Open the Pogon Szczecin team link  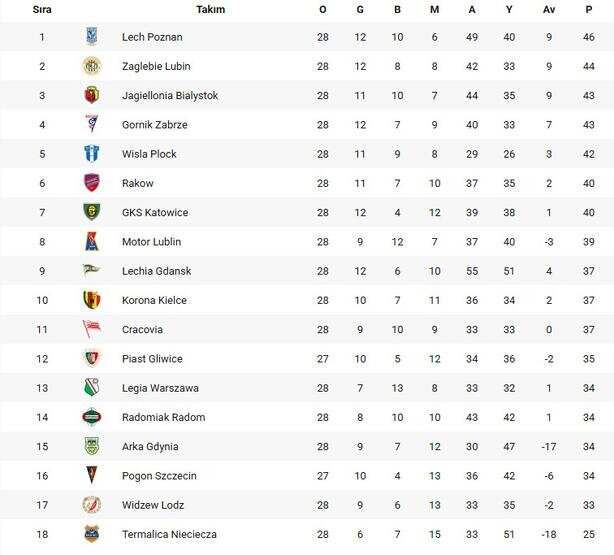tap(159, 476)
